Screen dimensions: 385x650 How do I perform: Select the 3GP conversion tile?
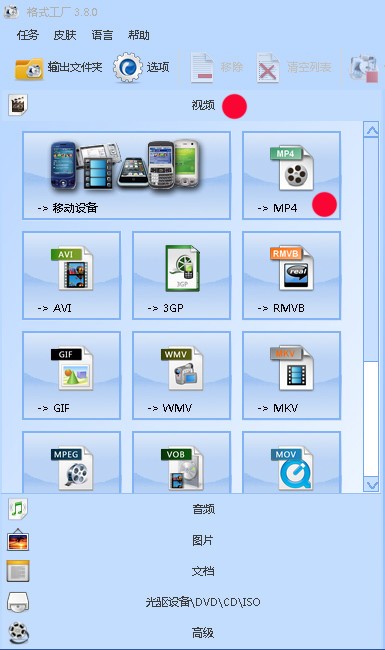pos(182,275)
